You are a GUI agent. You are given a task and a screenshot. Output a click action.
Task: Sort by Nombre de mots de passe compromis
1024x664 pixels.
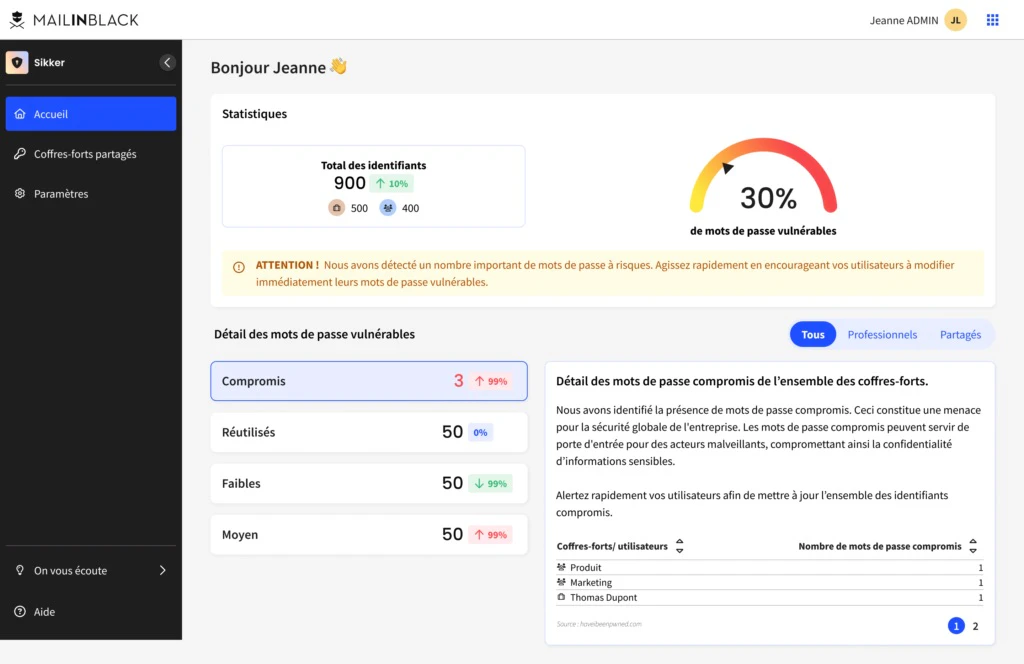(x=973, y=546)
